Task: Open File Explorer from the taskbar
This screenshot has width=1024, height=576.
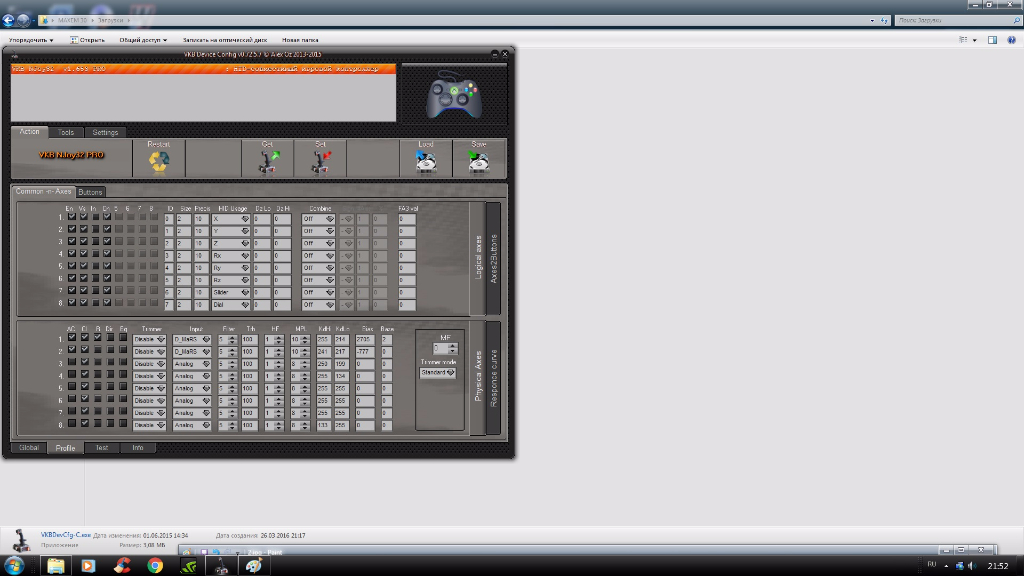Action: (56, 566)
